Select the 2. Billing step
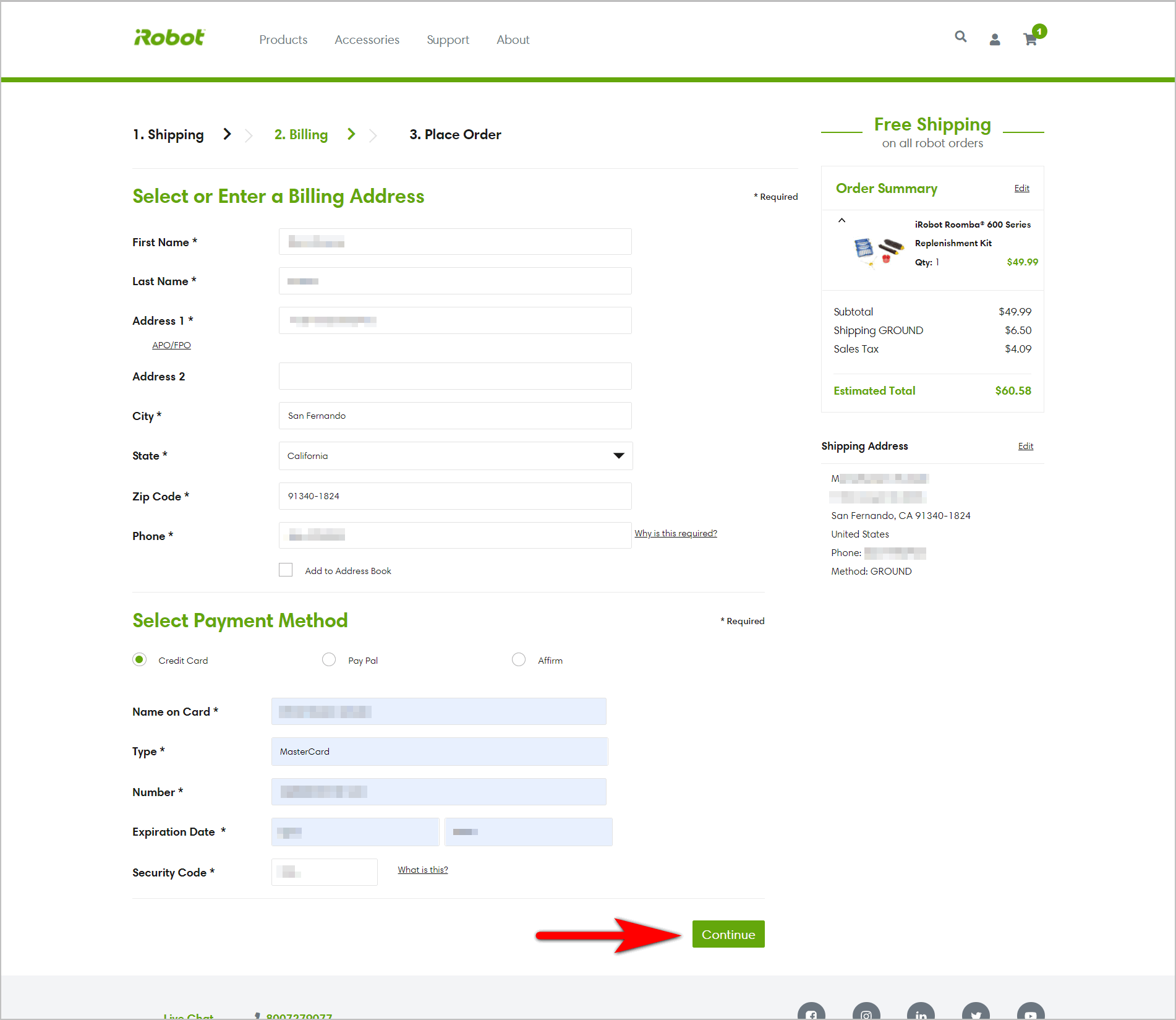Image resolution: width=1176 pixels, height=1020 pixels. tap(301, 135)
